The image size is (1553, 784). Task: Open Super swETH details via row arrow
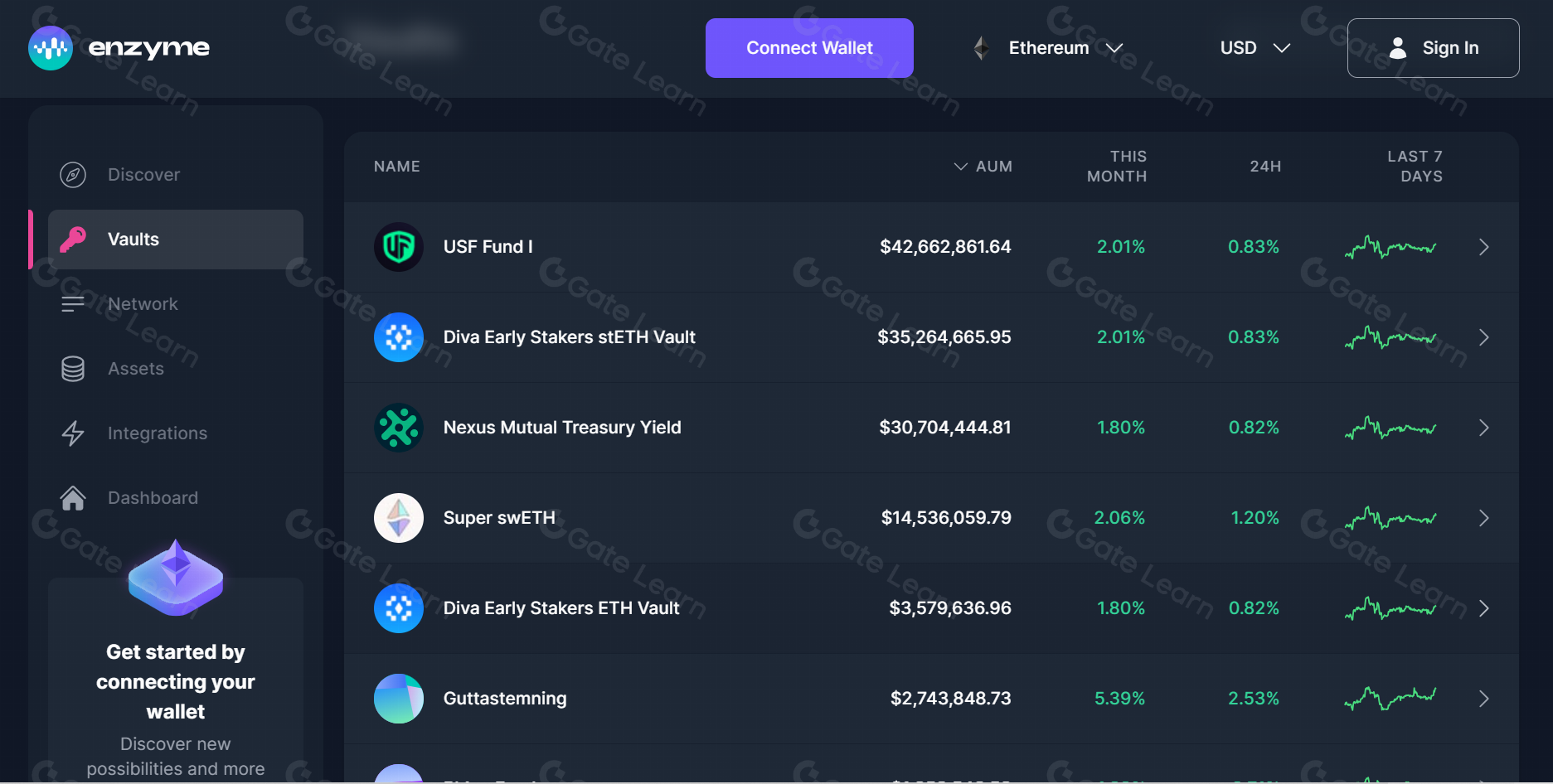click(1483, 518)
